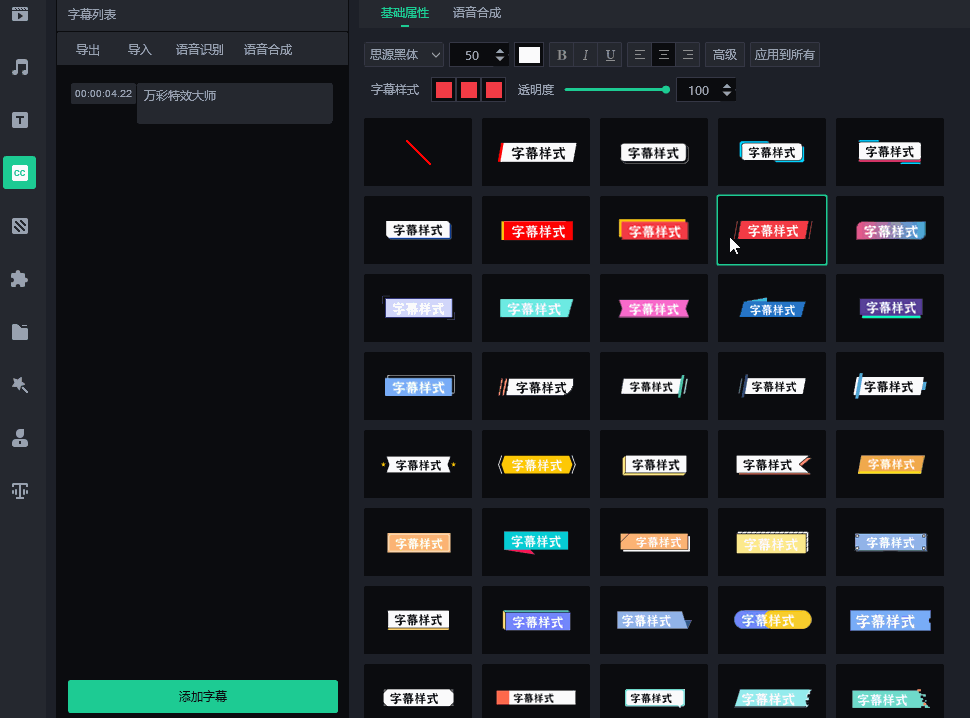This screenshot has height=718, width=970.
Task: Open the files panel with folder icon
Action: click(x=20, y=332)
